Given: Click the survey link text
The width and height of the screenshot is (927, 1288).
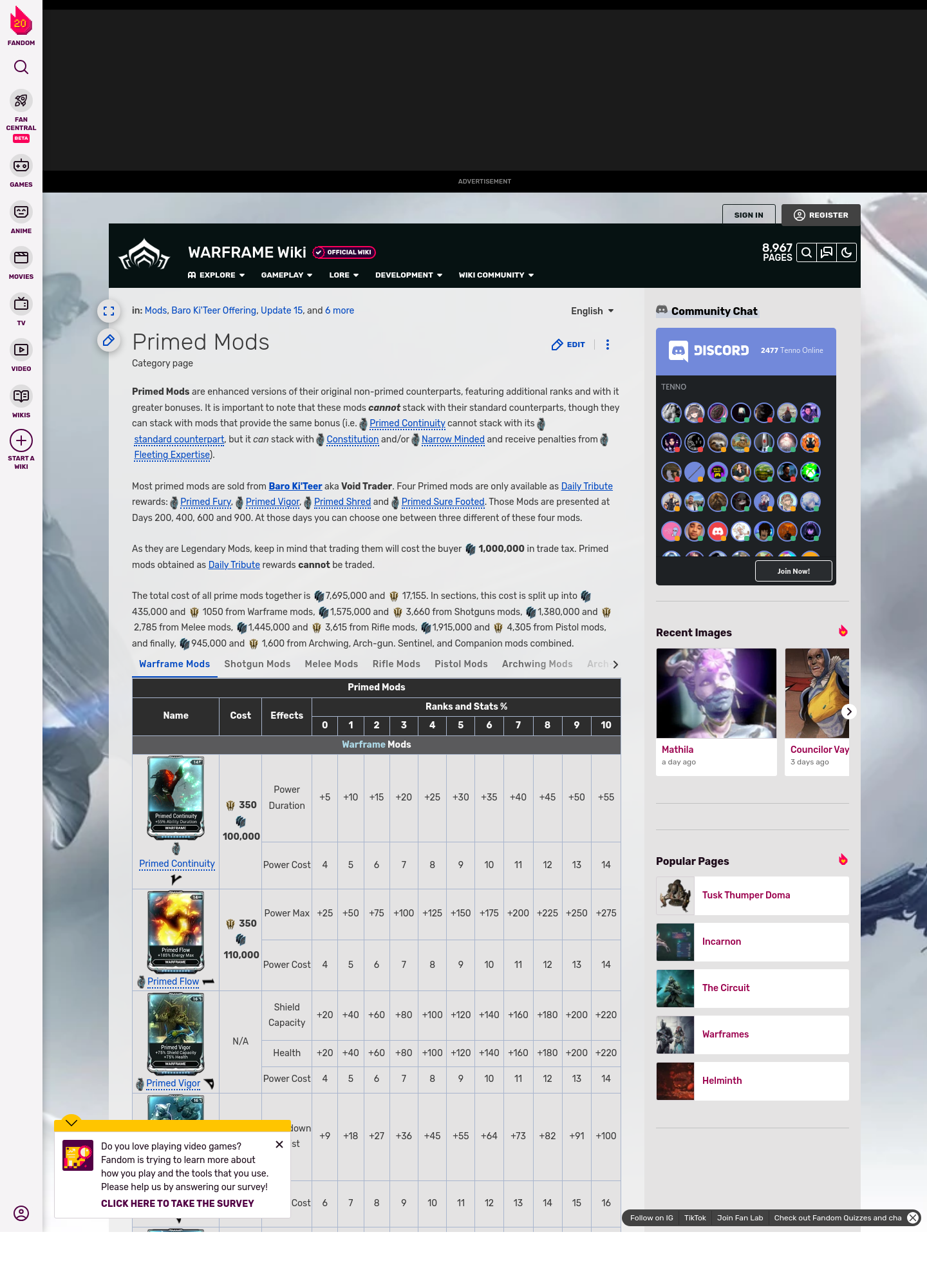Looking at the screenshot, I should point(178,1204).
